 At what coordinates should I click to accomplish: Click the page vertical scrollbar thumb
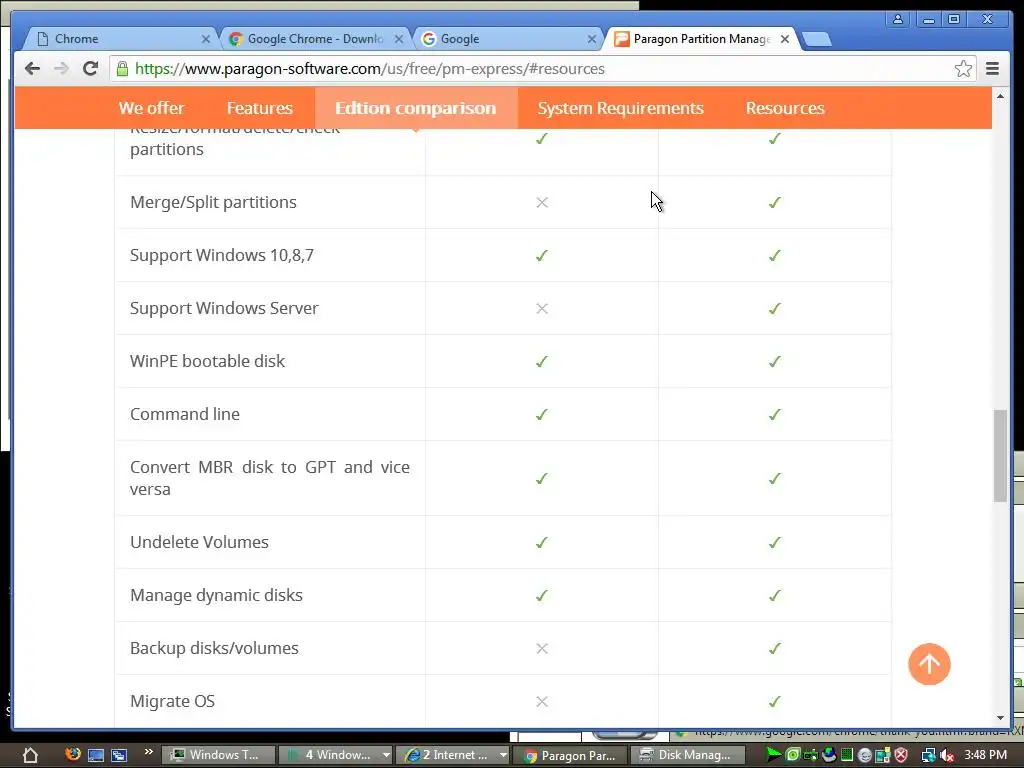pyautogui.click(x=1000, y=456)
